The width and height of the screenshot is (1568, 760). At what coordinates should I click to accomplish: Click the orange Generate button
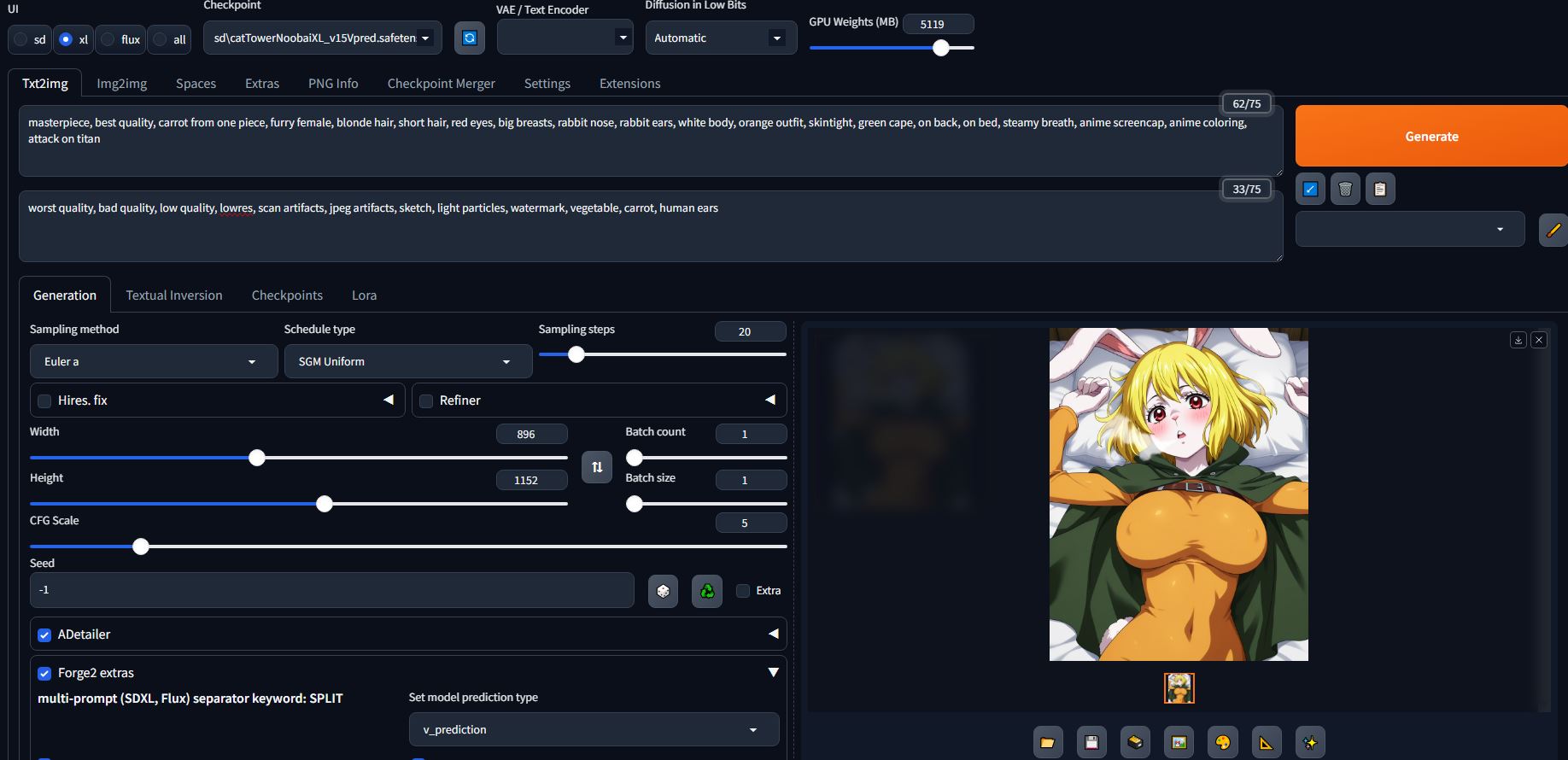[x=1431, y=136]
